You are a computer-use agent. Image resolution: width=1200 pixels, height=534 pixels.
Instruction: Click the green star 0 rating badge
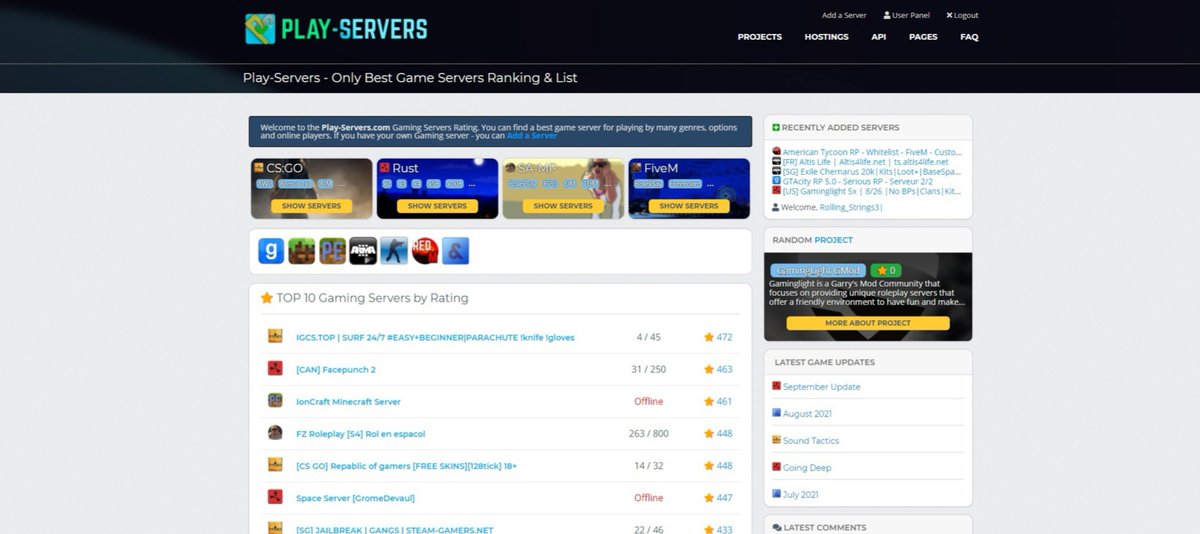tap(886, 270)
